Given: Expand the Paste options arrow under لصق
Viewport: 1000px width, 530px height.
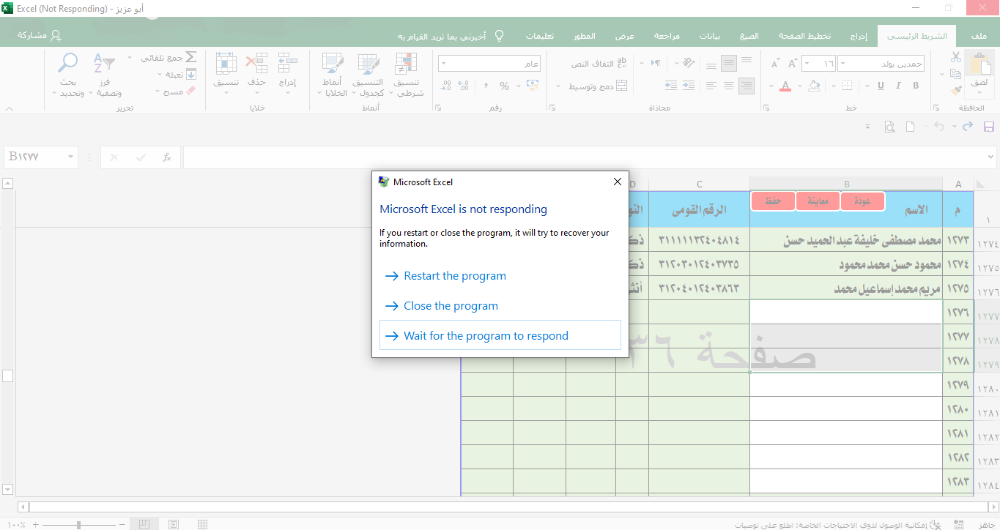Looking at the screenshot, I should 979,92.
